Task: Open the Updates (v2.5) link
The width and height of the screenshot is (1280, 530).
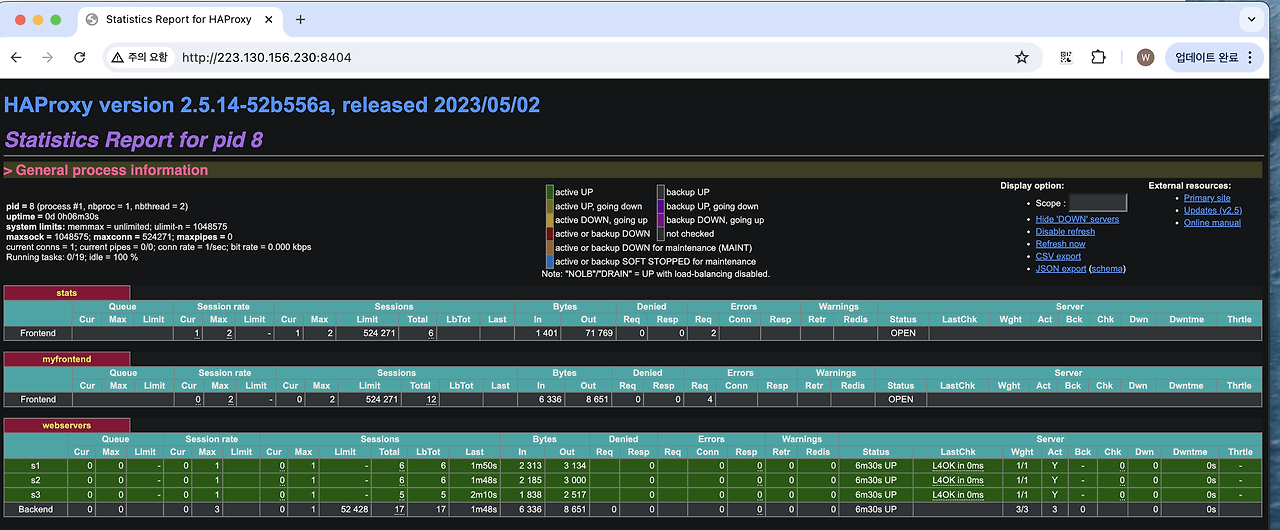Action: point(1212,210)
